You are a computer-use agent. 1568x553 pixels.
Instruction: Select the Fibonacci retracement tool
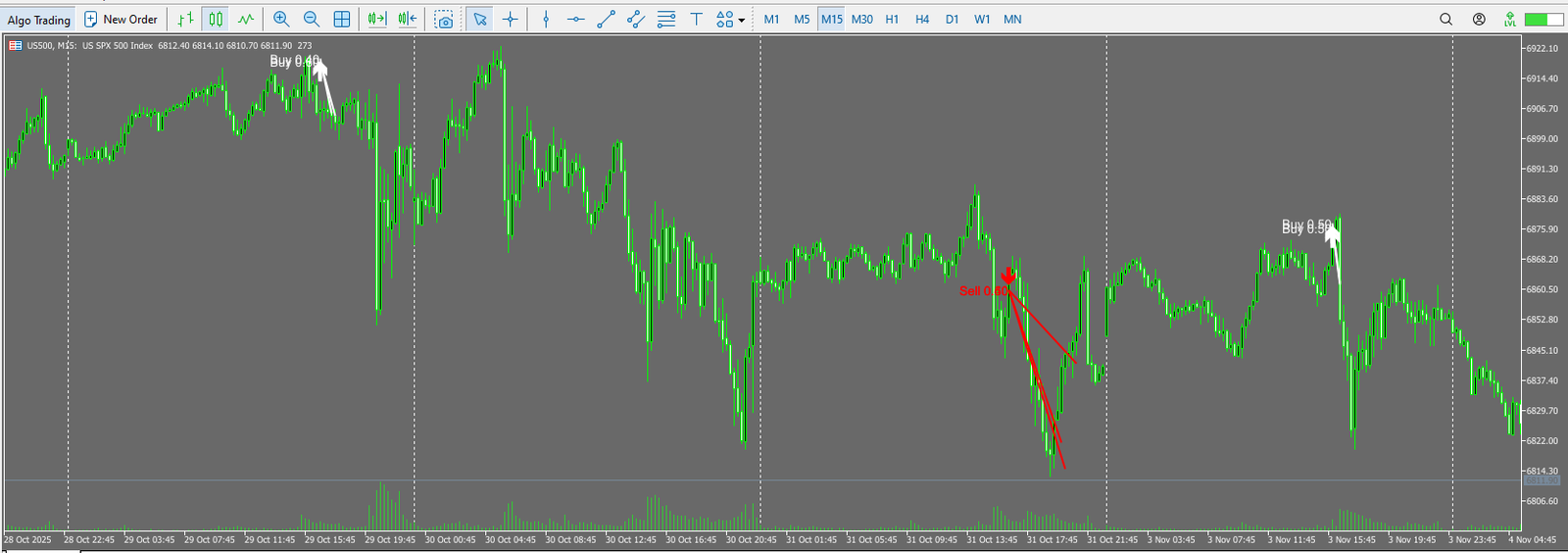pyautogui.click(x=666, y=20)
